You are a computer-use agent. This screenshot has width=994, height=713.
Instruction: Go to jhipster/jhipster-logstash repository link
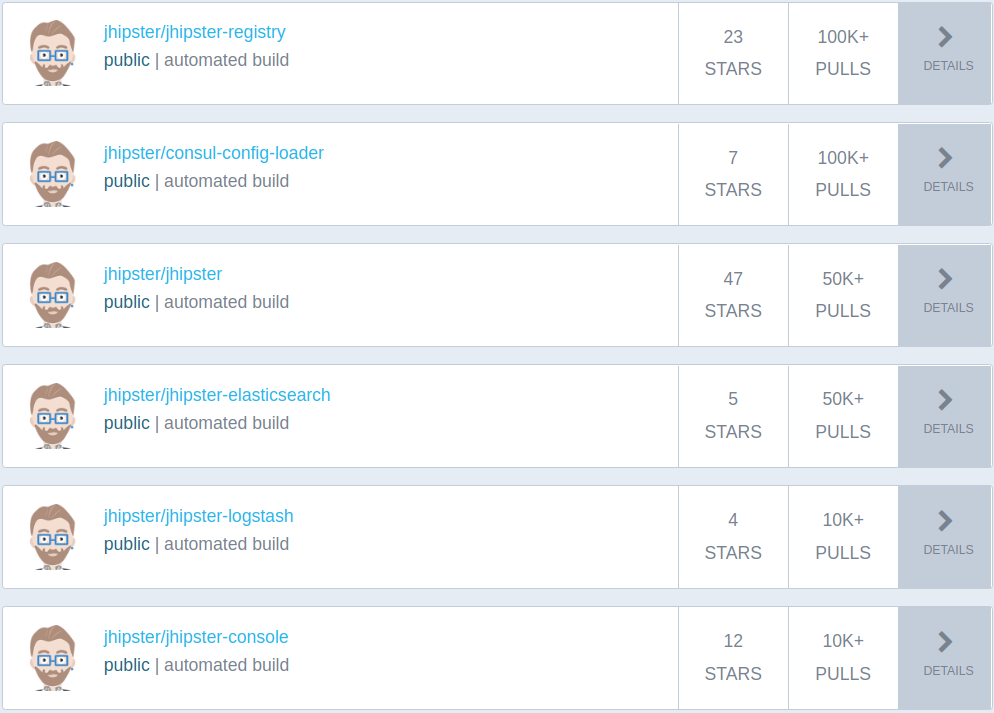[x=198, y=516]
